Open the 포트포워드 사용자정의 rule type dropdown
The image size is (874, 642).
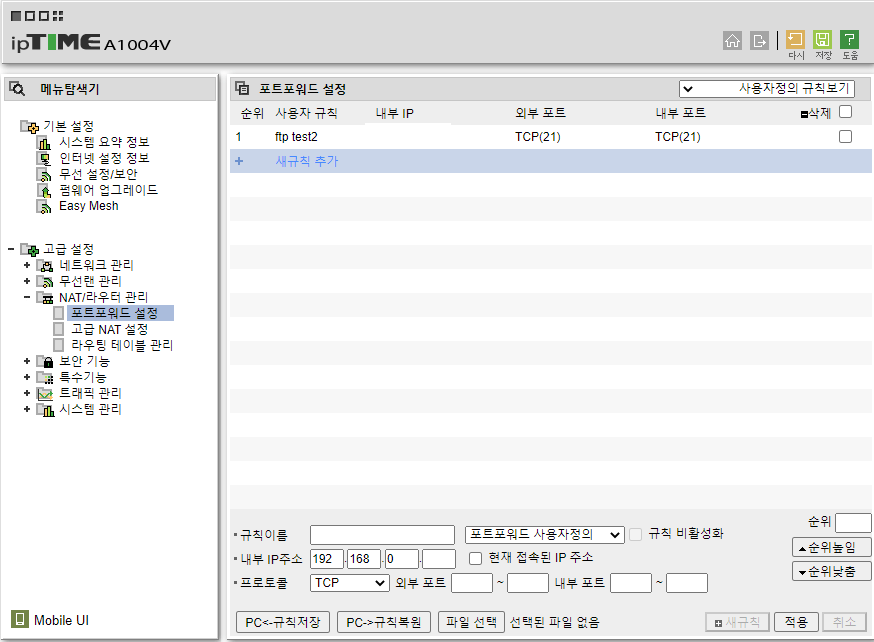(545, 535)
